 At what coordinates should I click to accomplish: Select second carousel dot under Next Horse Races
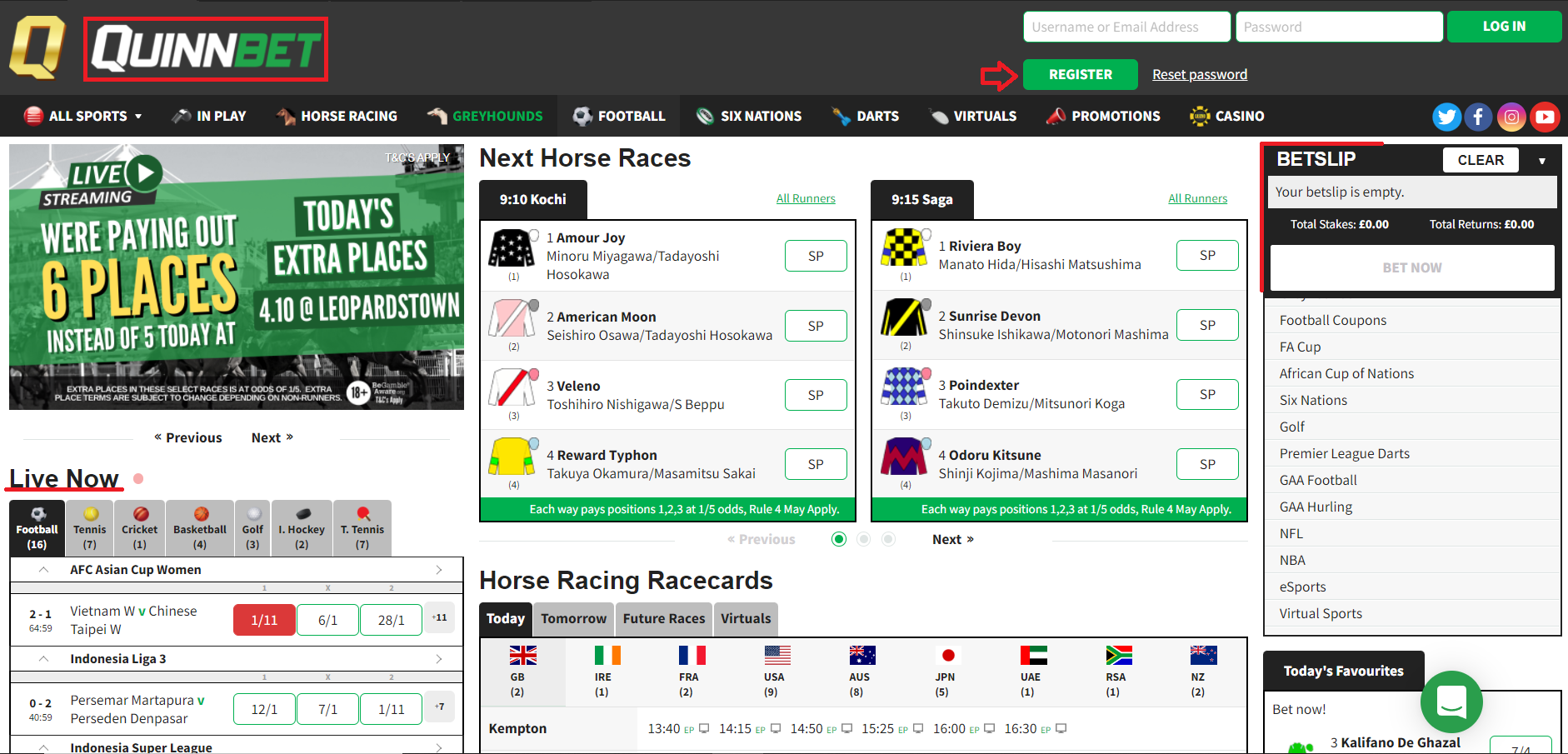[864, 539]
